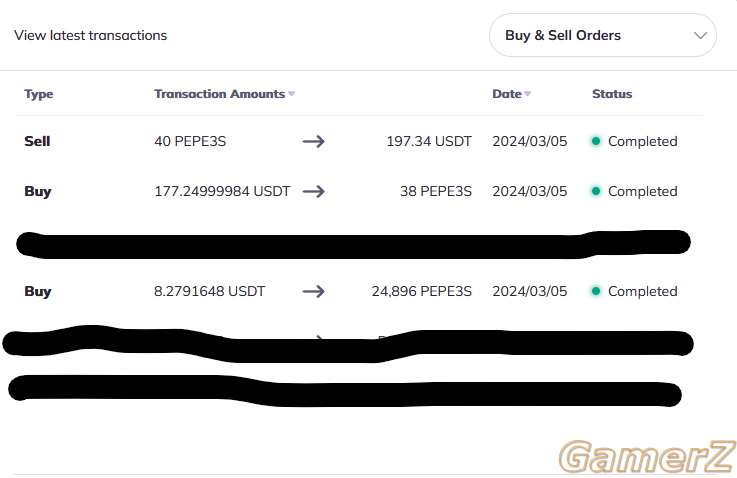Click green dot on 8.2791648 USDT order
This screenshot has width=737, height=478.
(596, 291)
